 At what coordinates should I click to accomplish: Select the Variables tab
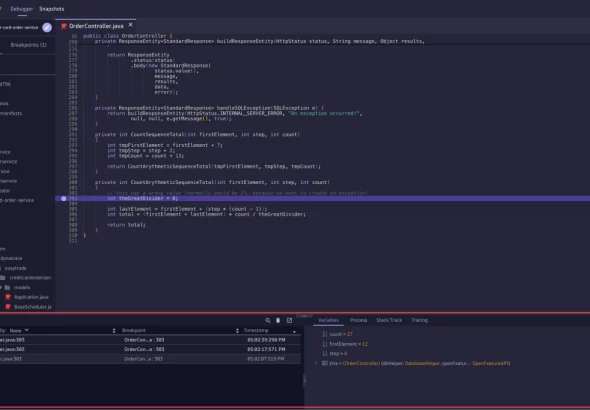point(328,320)
